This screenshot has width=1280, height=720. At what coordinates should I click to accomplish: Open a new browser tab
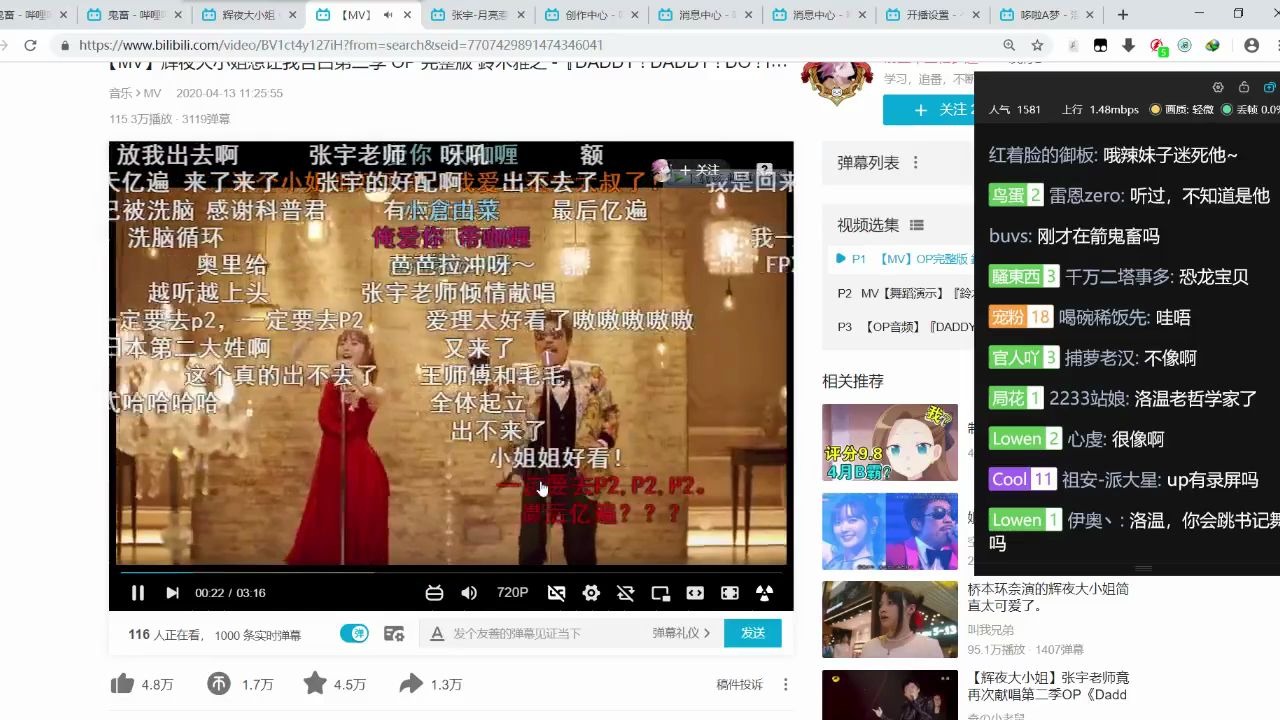(1123, 15)
